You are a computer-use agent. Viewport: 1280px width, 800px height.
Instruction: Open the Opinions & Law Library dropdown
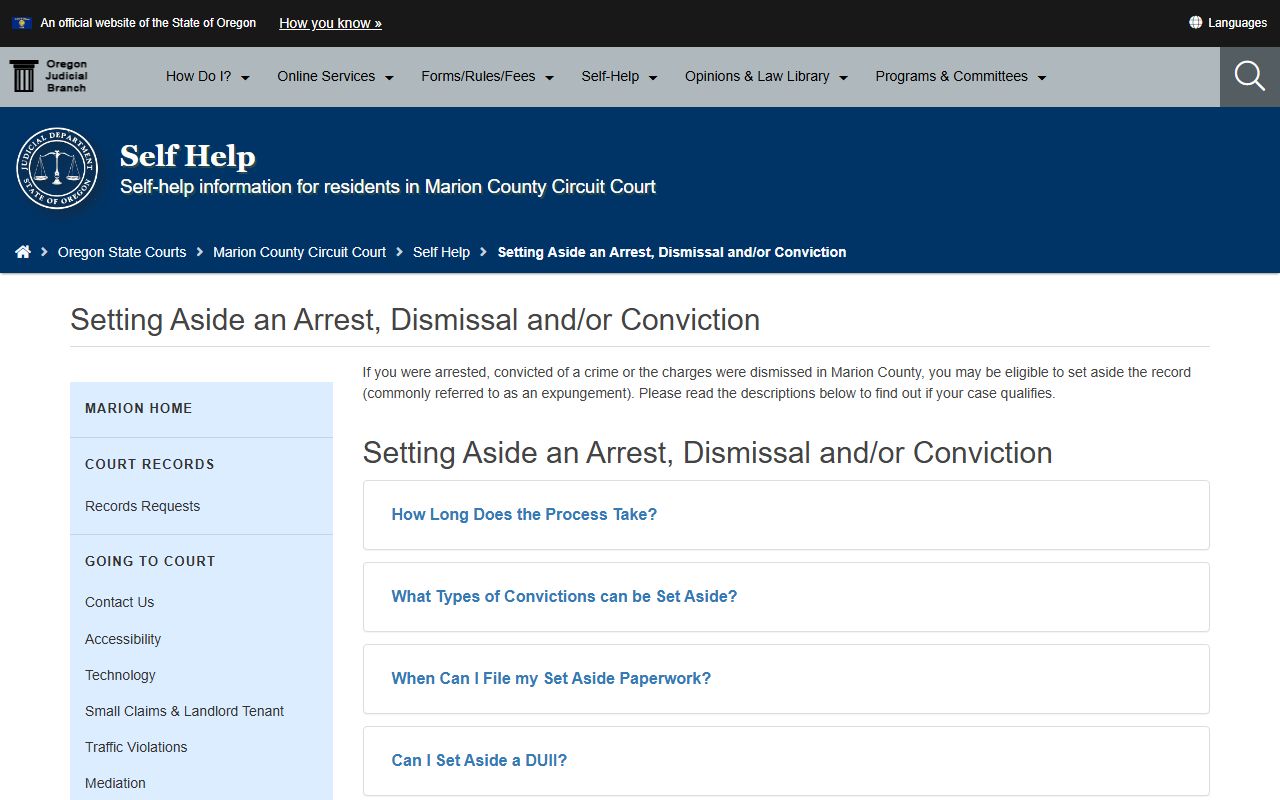pyautogui.click(x=766, y=76)
